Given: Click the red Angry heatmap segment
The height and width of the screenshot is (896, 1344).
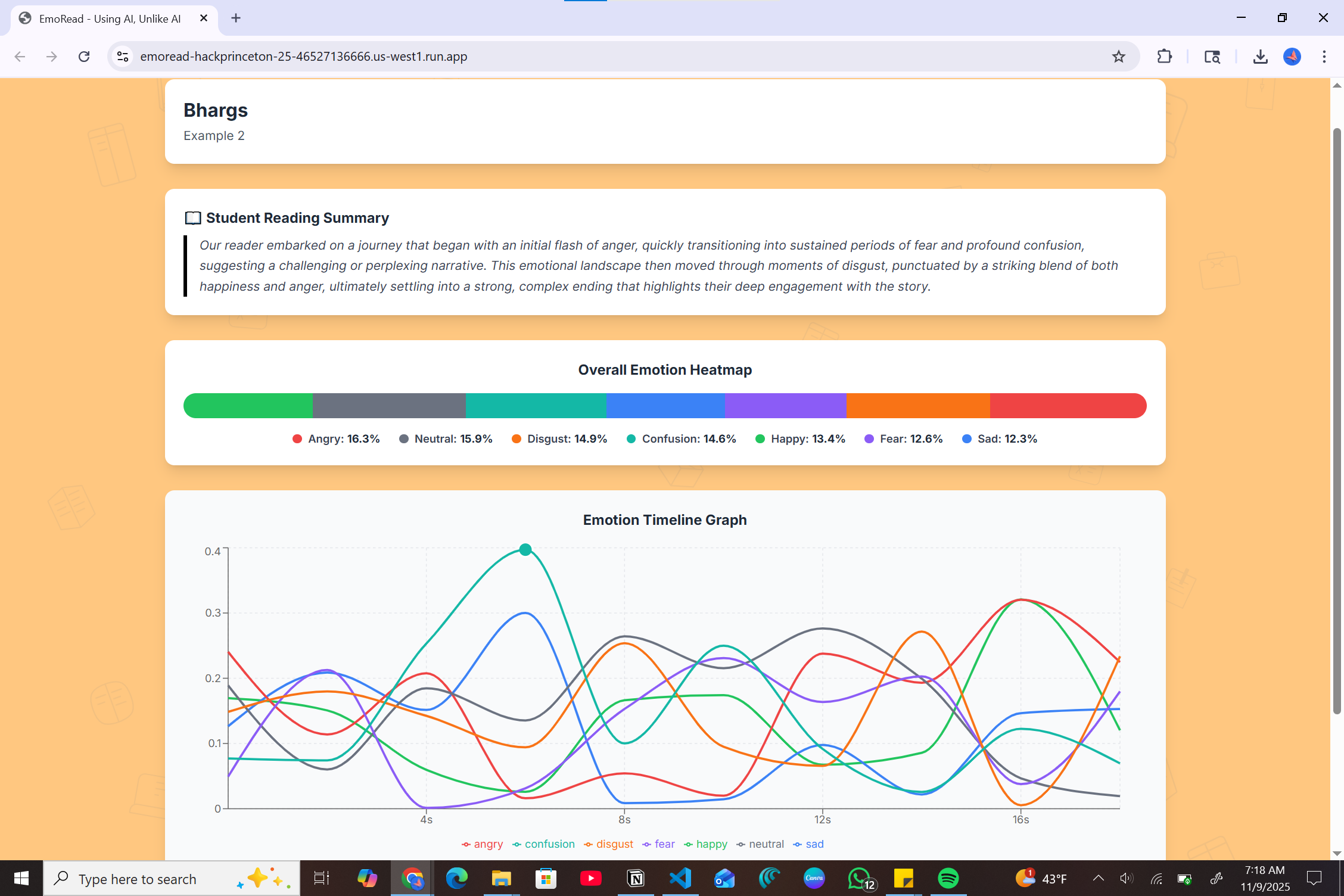Looking at the screenshot, I should coord(1068,406).
